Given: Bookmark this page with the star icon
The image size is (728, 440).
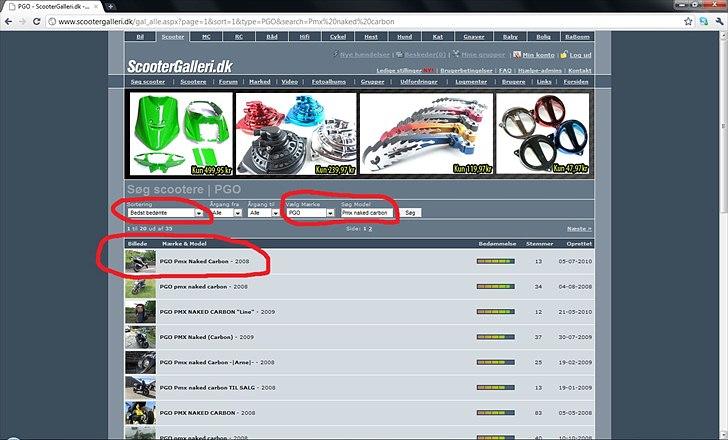Looking at the screenshot, I should [685, 21].
